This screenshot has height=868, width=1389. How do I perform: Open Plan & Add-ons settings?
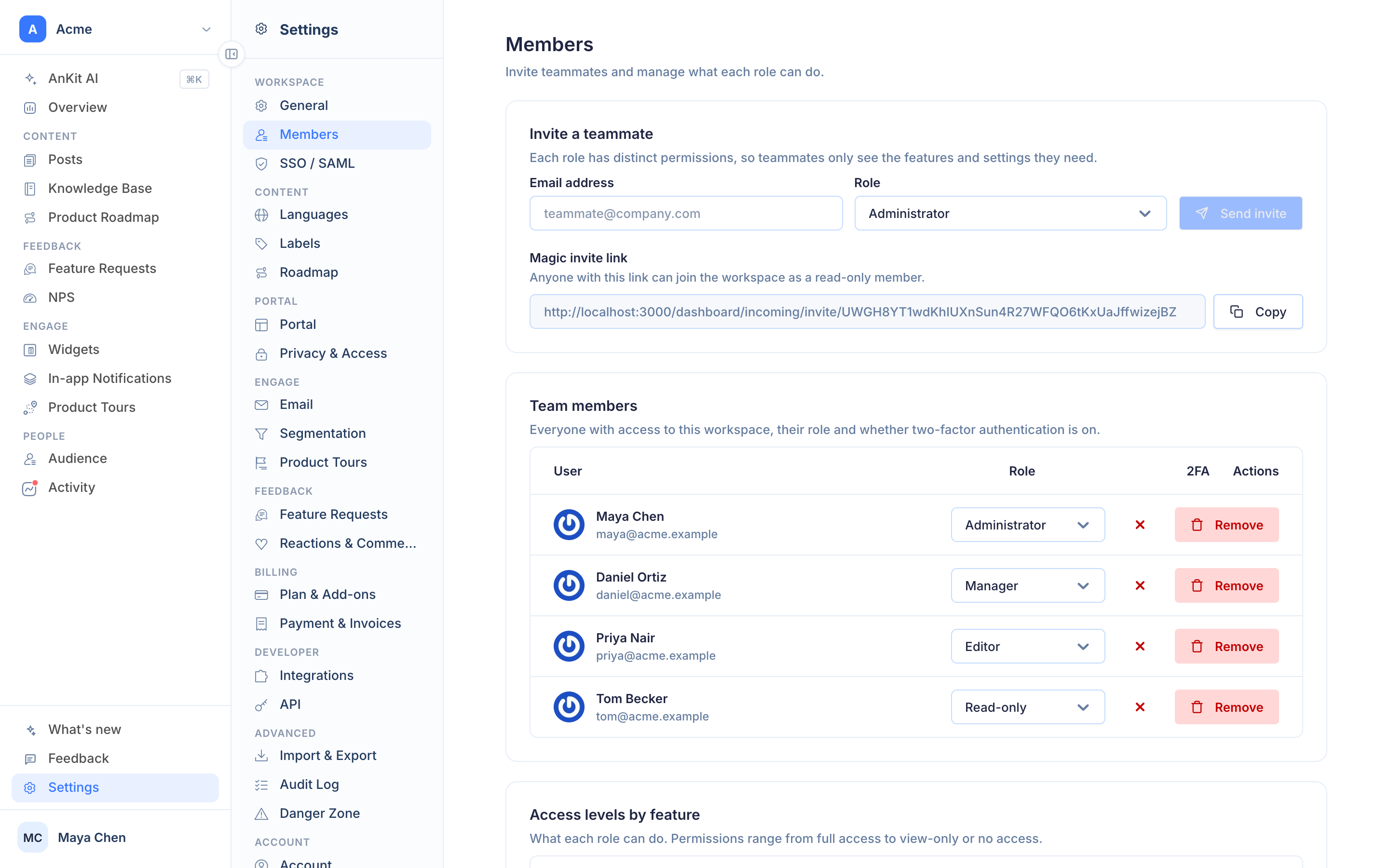pyautogui.click(x=337, y=595)
